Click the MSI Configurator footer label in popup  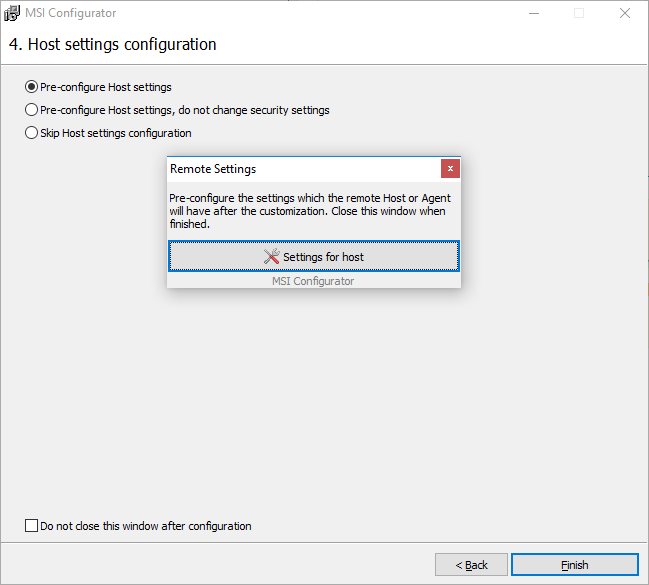coord(313,281)
